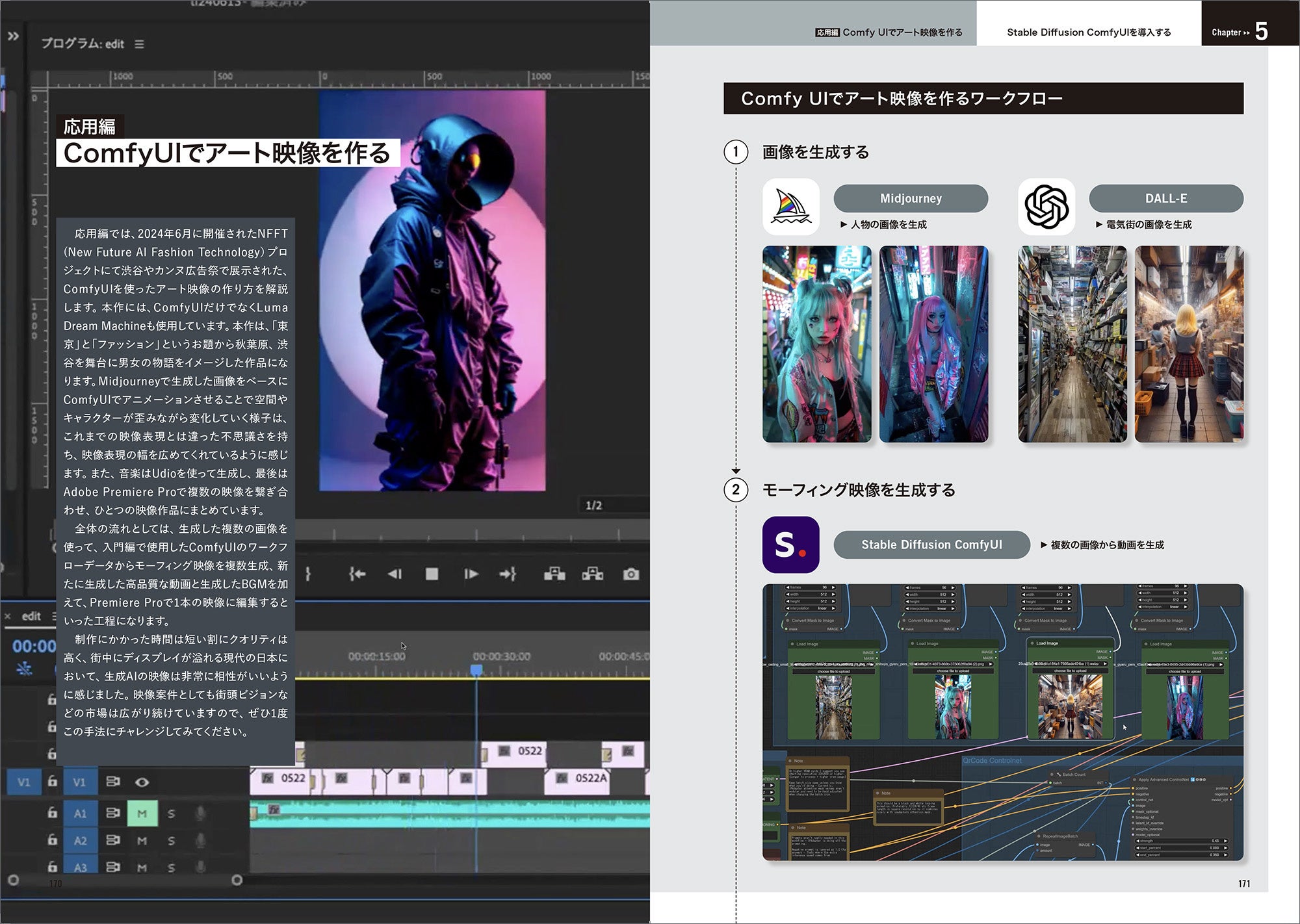This screenshot has width=1300, height=924.
Task: Click the Go to In point button
Action: [x=357, y=574]
